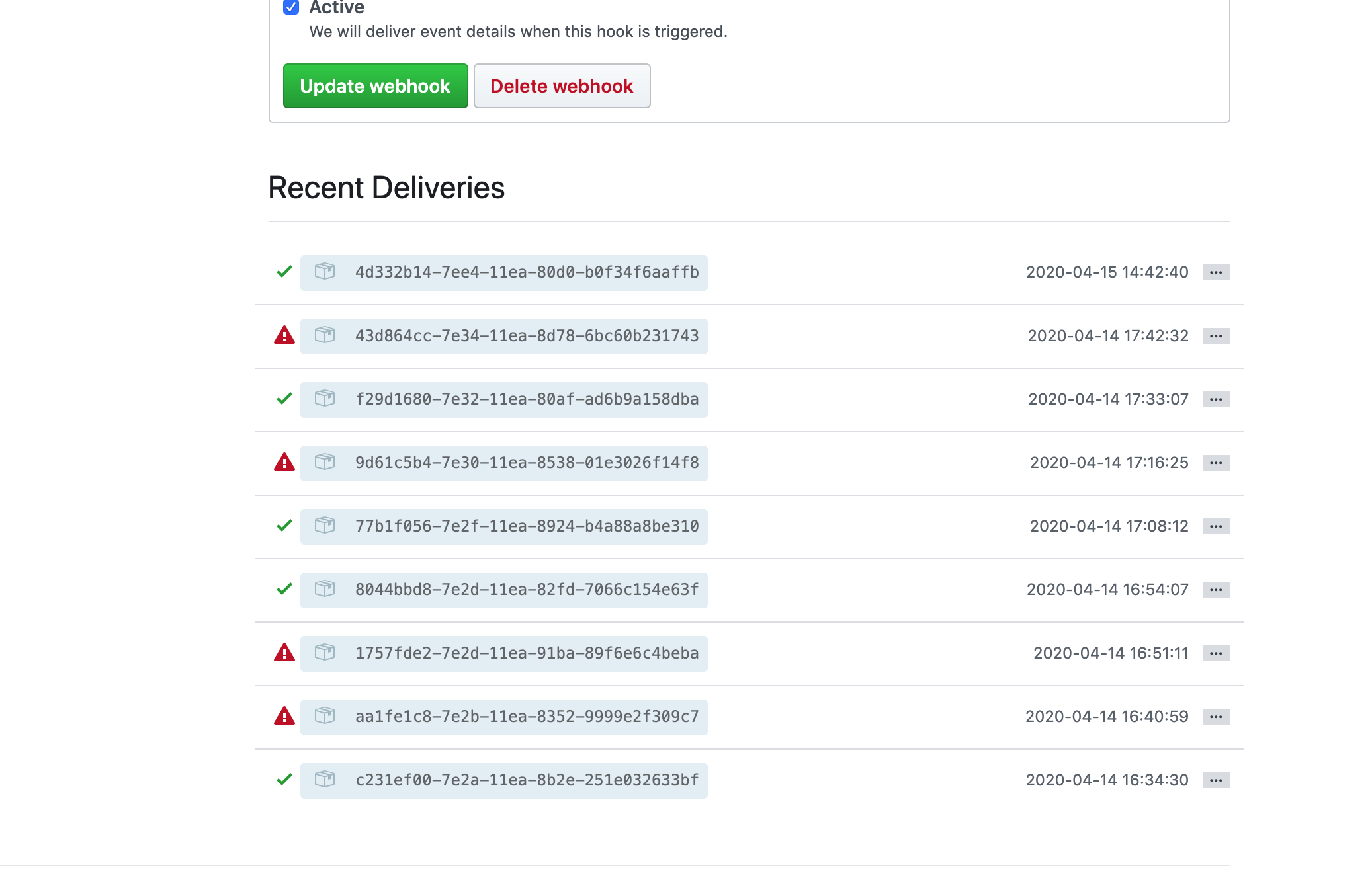1372x882 pixels.
Task: Click failure warning icon for delivery 1757fde2
Action: (284, 653)
